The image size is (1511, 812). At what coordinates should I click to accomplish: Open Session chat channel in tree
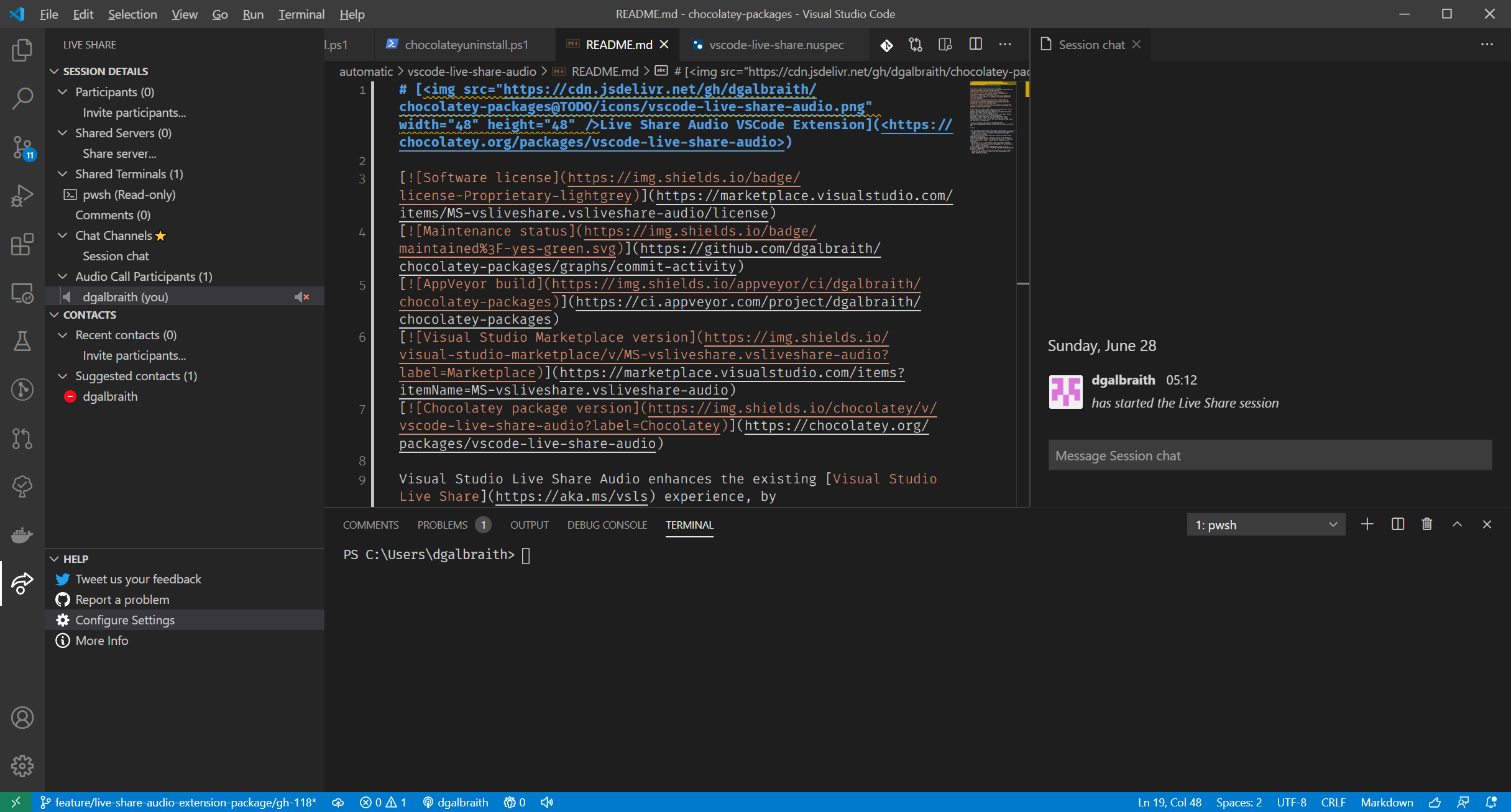[x=116, y=256]
